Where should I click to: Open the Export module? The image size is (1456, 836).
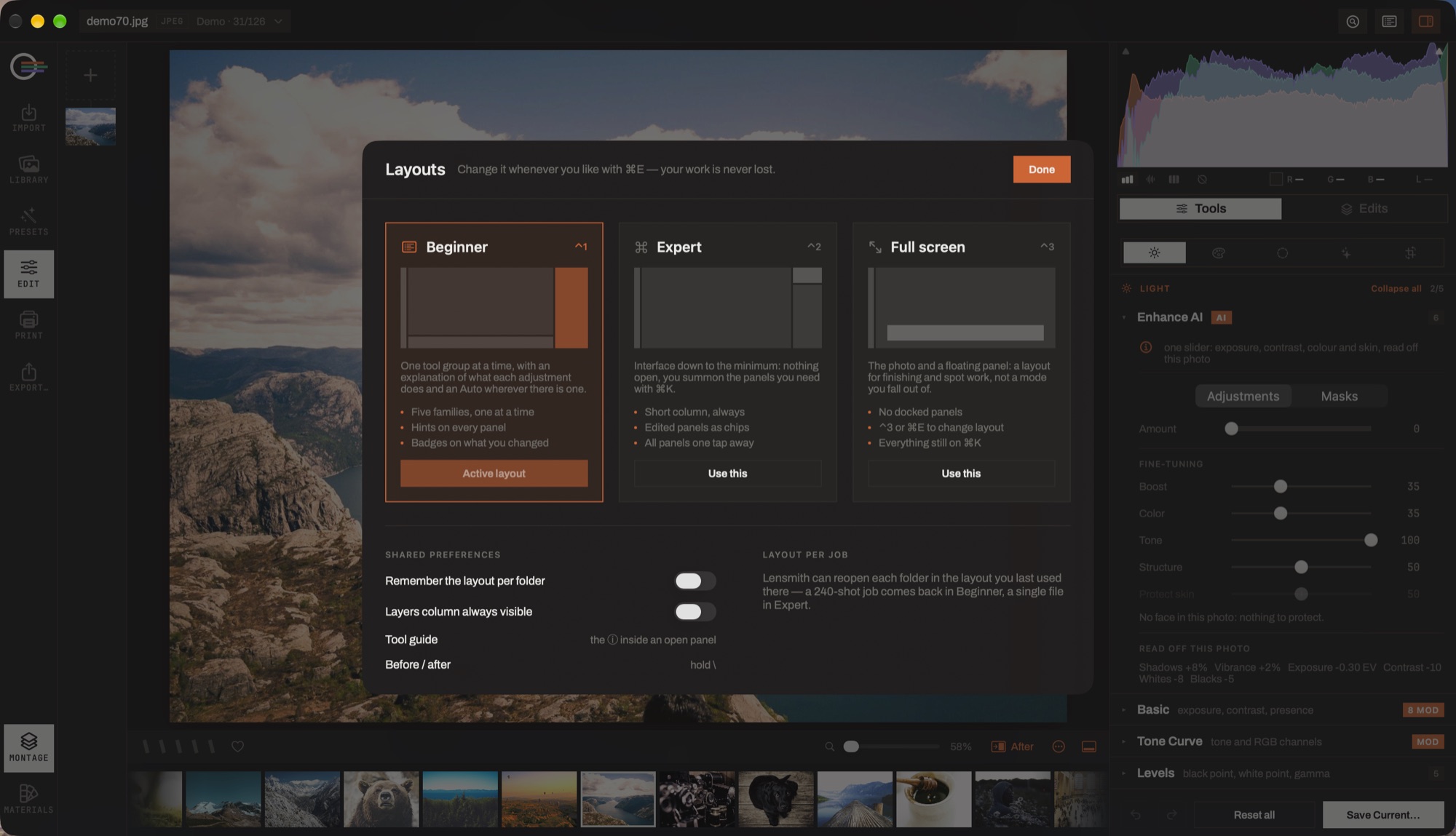coord(28,378)
